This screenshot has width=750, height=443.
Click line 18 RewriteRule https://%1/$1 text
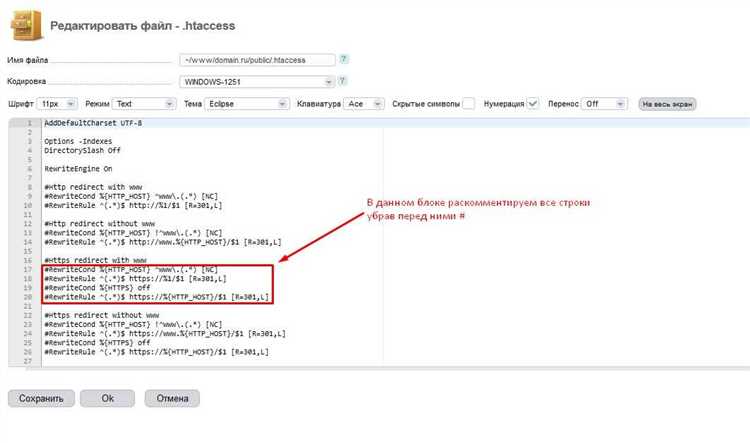pyautogui.click(x=135, y=278)
